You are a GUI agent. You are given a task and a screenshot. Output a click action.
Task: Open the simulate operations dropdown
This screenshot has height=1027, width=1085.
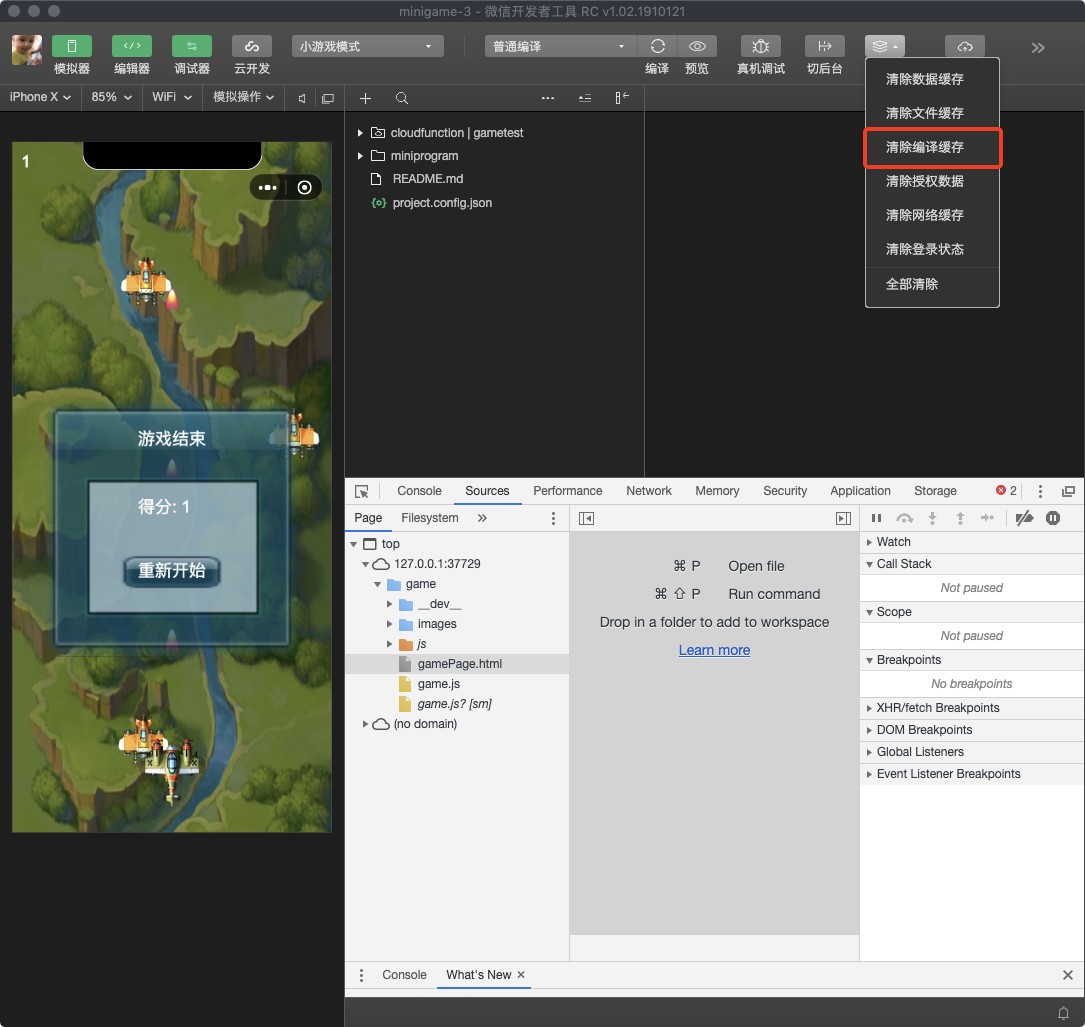pyautogui.click(x=243, y=98)
